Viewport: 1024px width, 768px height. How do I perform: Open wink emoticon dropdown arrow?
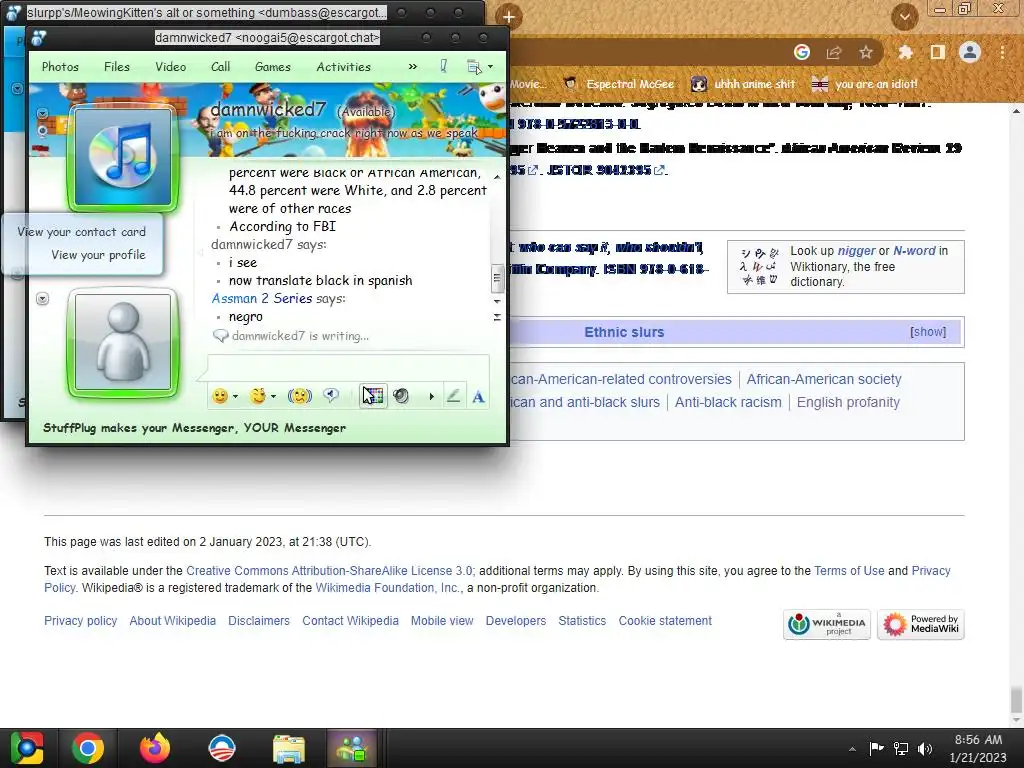click(x=273, y=396)
